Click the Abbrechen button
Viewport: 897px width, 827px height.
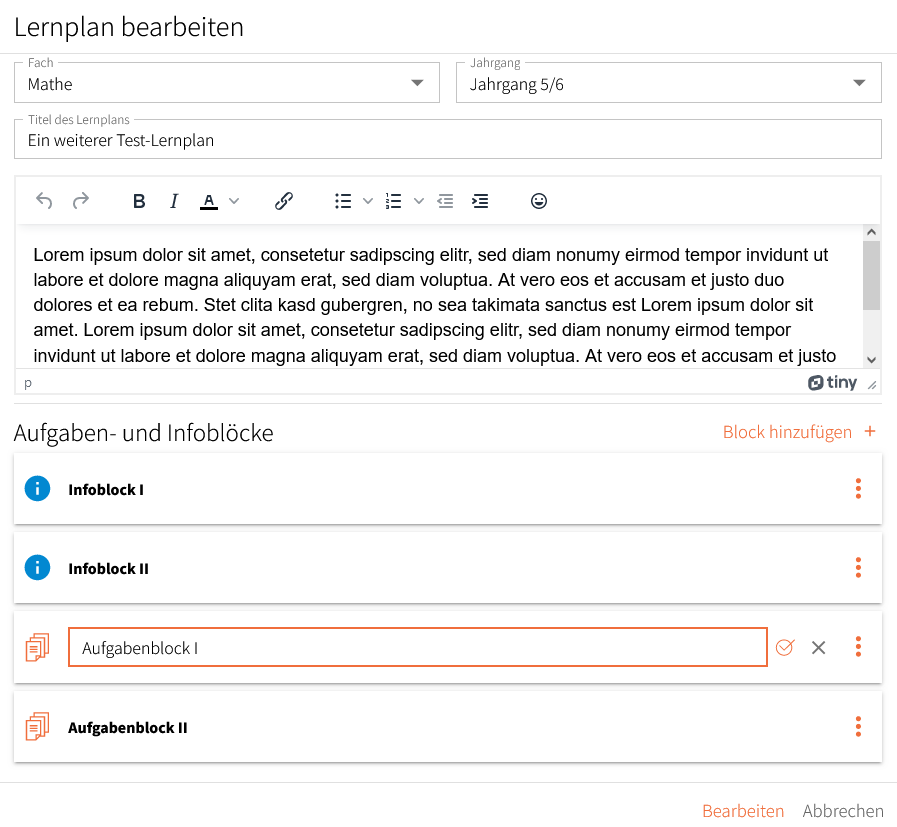[x=843, y=810]
